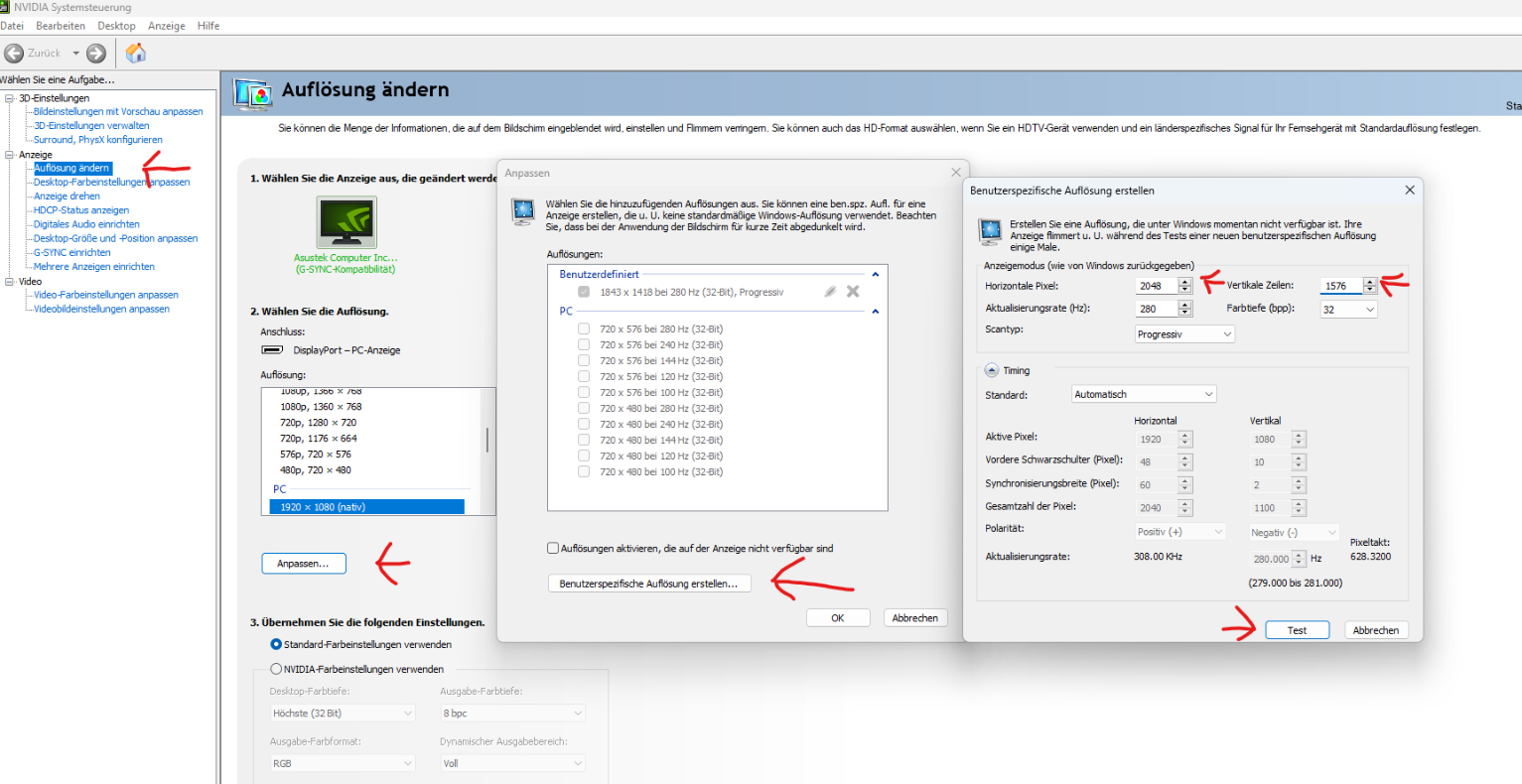Open HDCP-Status anzeigen
This screenshot has height=784, width=1522.
coord(81,210)
